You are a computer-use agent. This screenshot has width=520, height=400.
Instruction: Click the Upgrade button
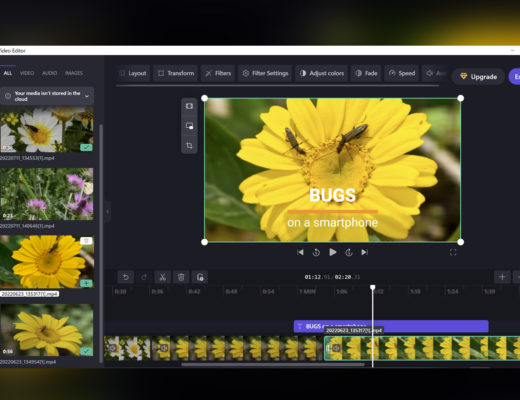(478, 77)
